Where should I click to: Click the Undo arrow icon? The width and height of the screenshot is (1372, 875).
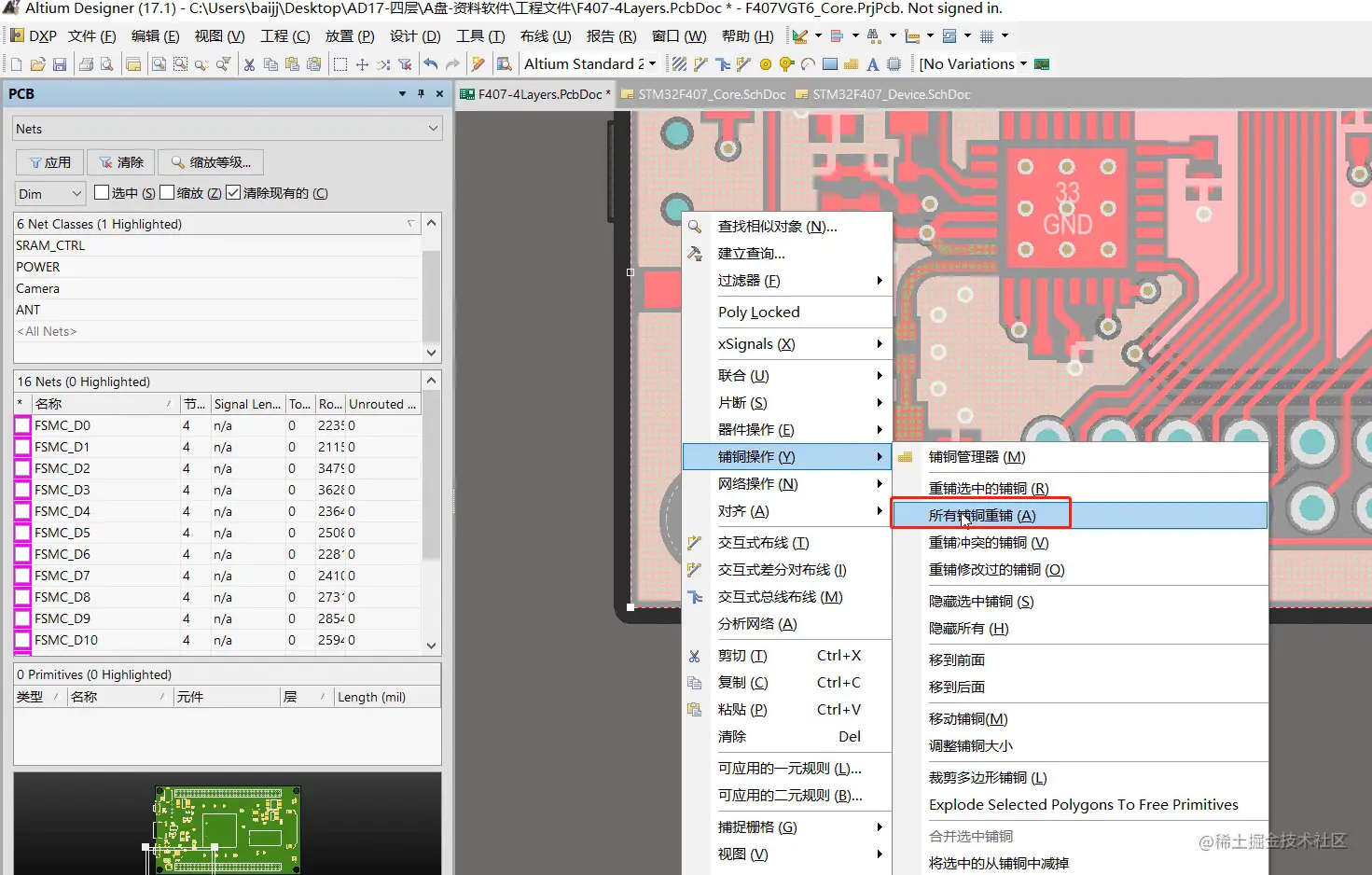click(x=430, y=63)
